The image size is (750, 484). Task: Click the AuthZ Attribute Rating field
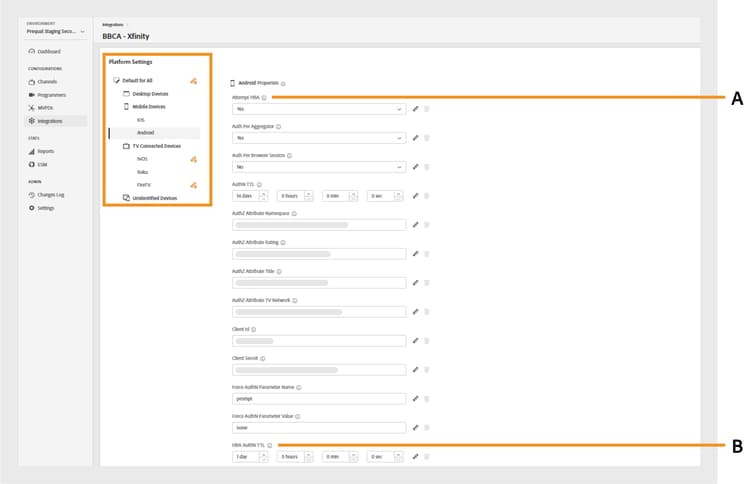point(319,254)
